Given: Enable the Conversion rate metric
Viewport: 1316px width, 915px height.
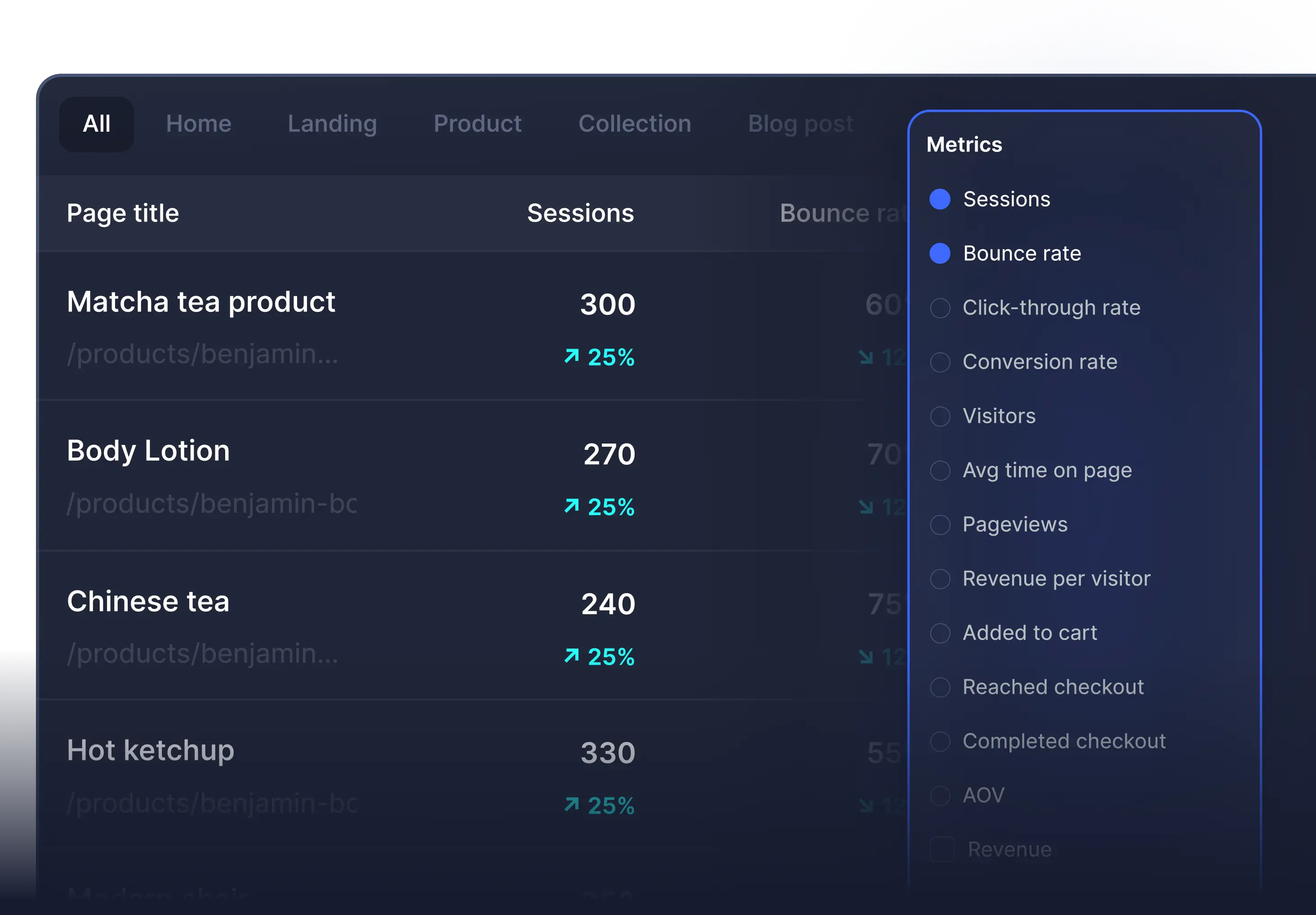Looking at the screenshot, I should (x=940, y=362).
